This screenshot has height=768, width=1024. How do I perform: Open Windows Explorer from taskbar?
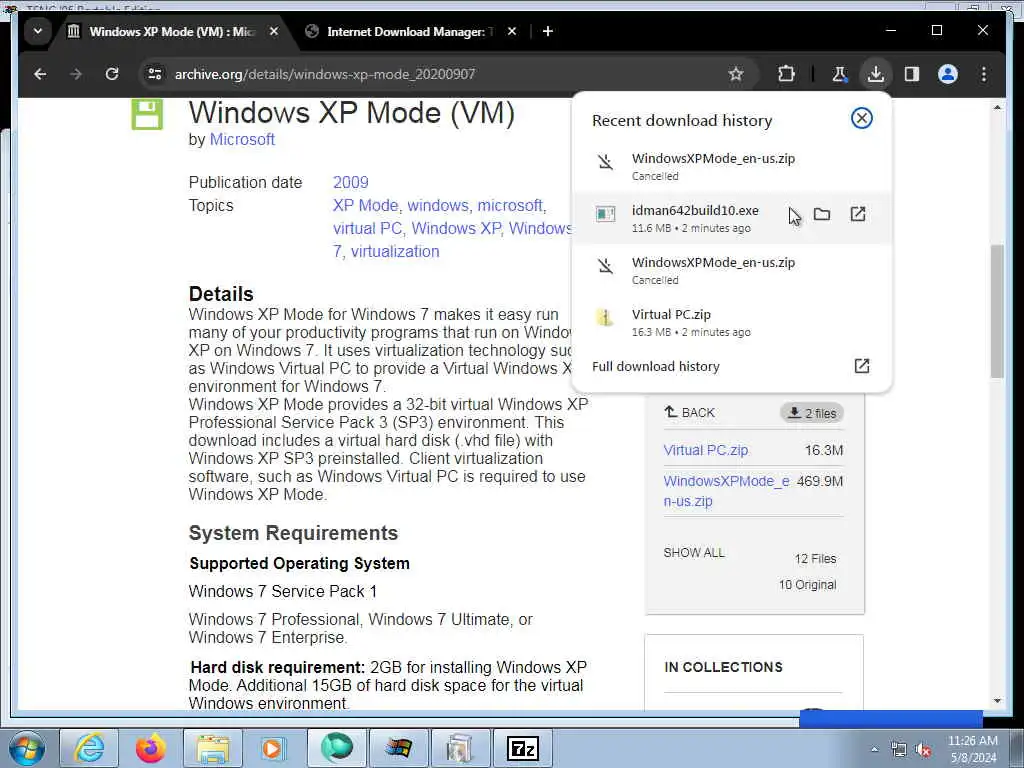pos(212,748)
